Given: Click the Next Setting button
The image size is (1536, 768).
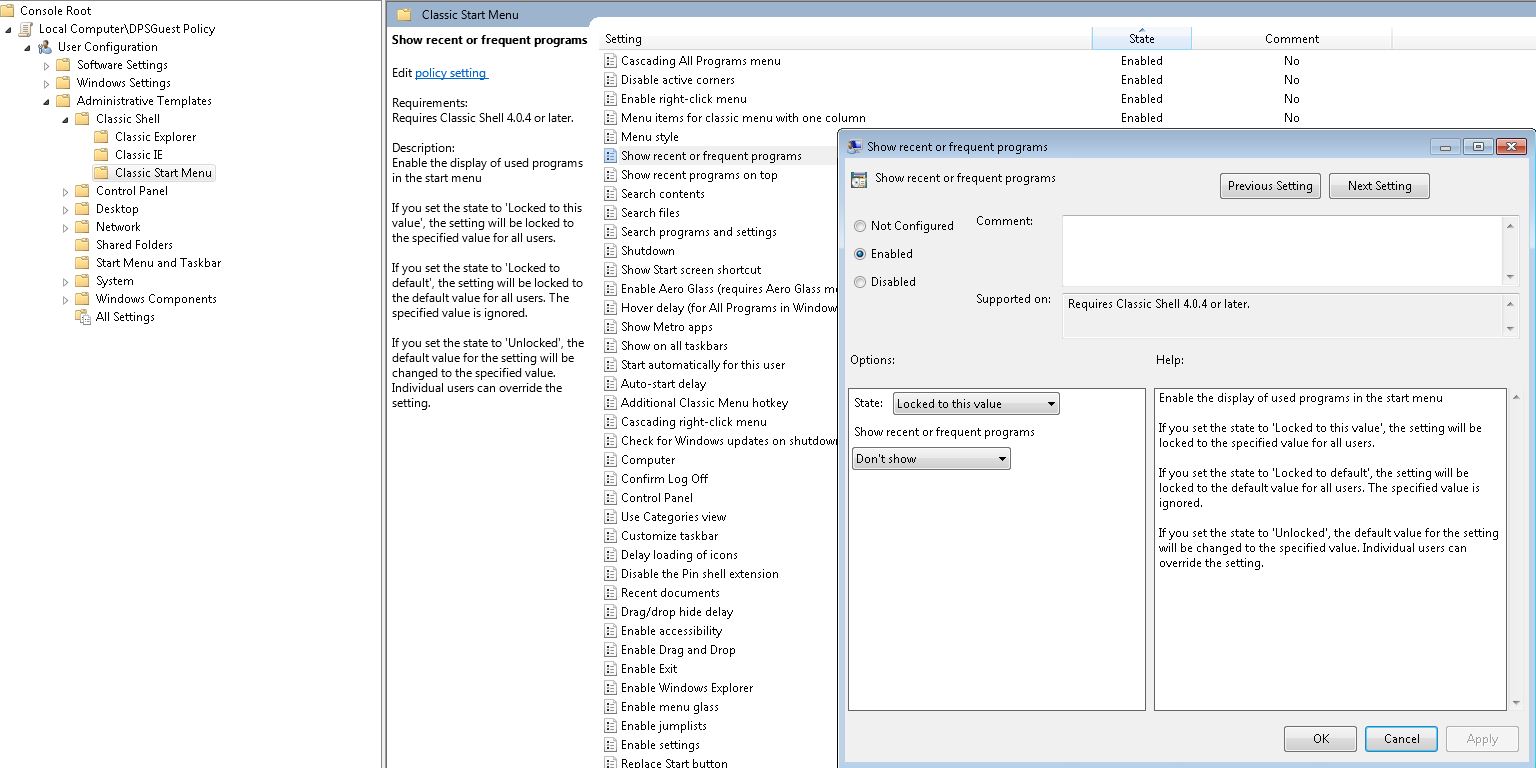Looking at the screenshot, I should click(1378, 186).
